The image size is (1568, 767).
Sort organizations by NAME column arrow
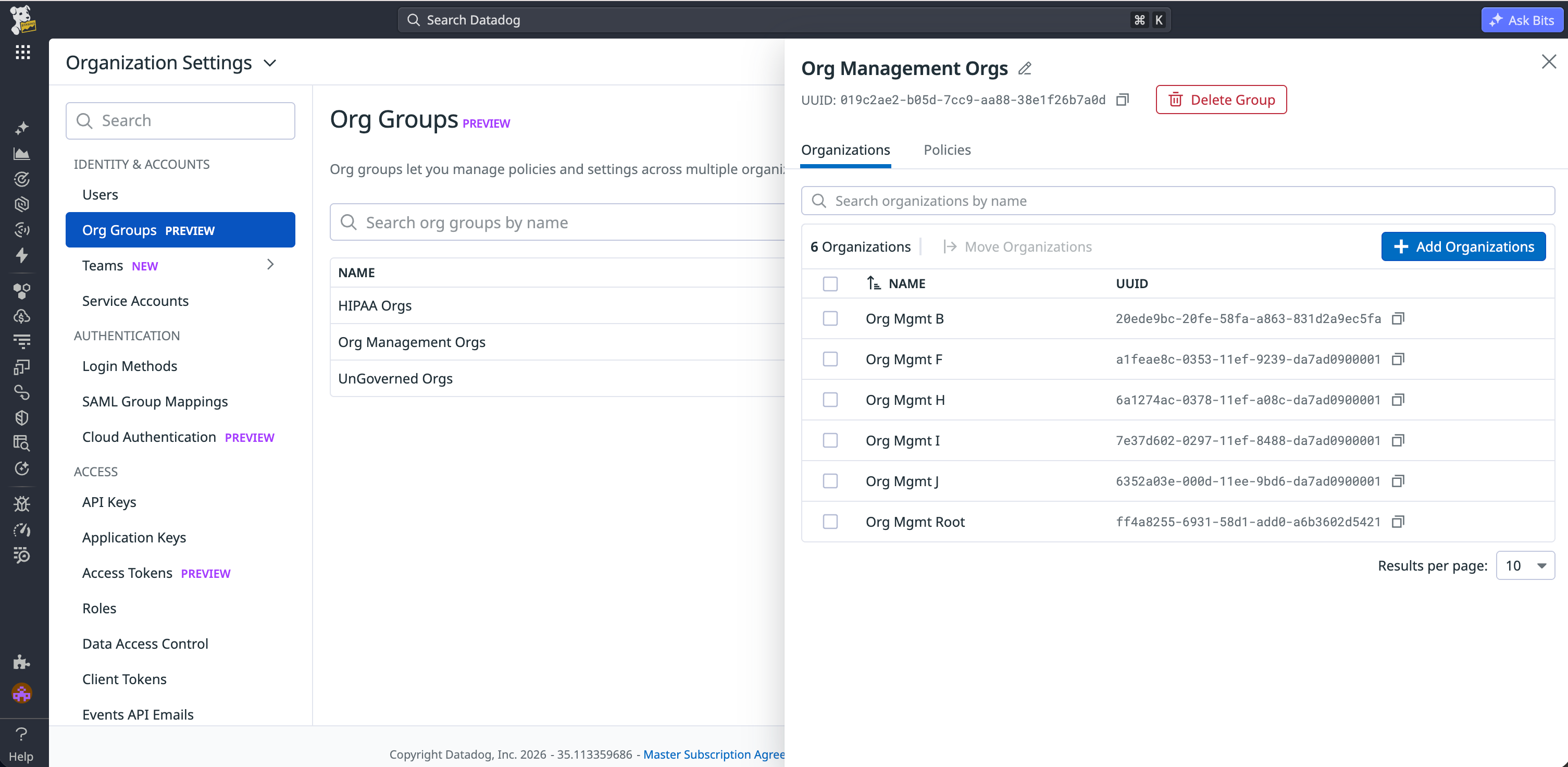[874, 283]
